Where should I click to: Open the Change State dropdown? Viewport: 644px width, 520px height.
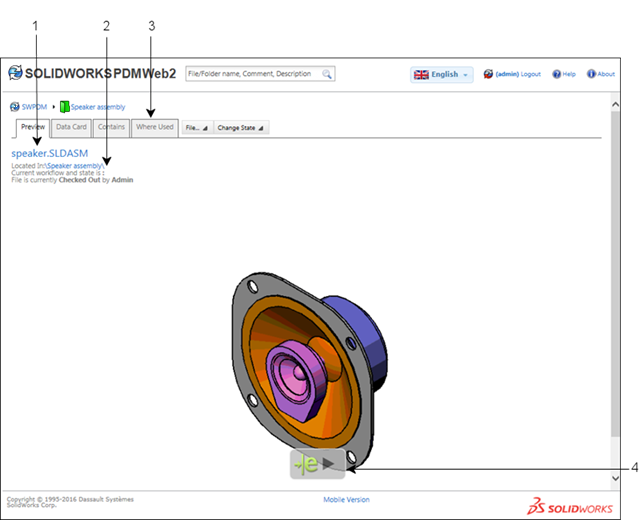point(240,128)
